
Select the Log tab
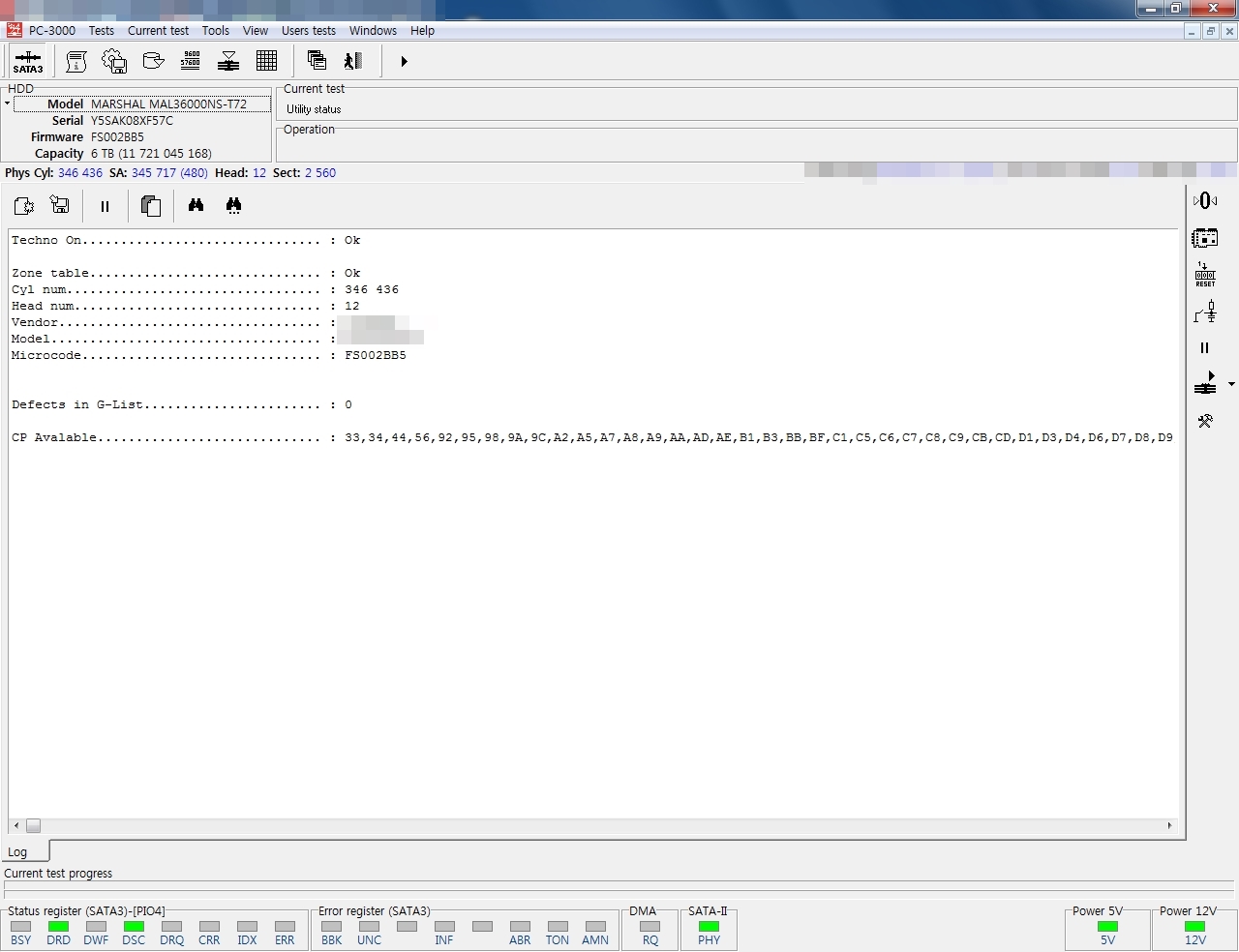[x=23, y=851]
